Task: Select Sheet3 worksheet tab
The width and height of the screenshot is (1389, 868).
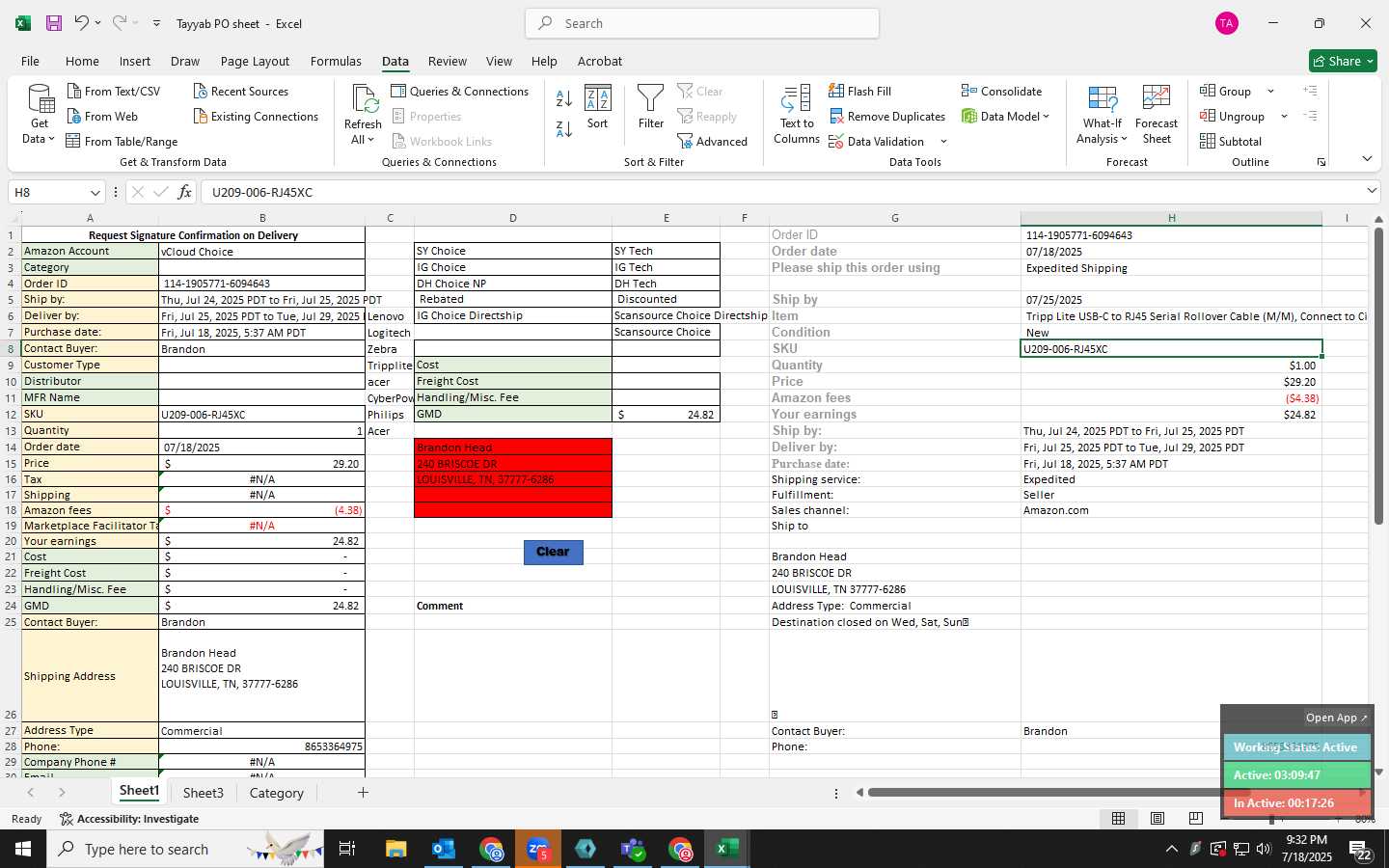Action: point(204,793)
